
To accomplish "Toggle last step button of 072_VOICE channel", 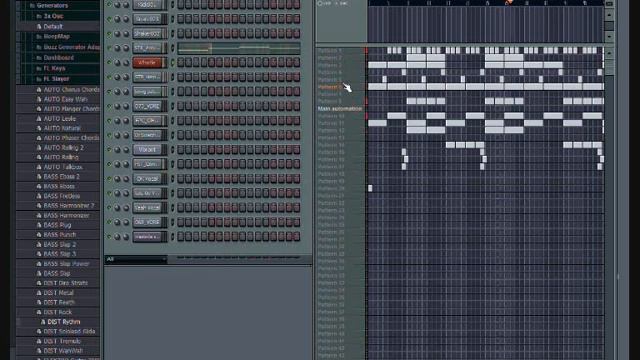I will [x=297, y=106].
